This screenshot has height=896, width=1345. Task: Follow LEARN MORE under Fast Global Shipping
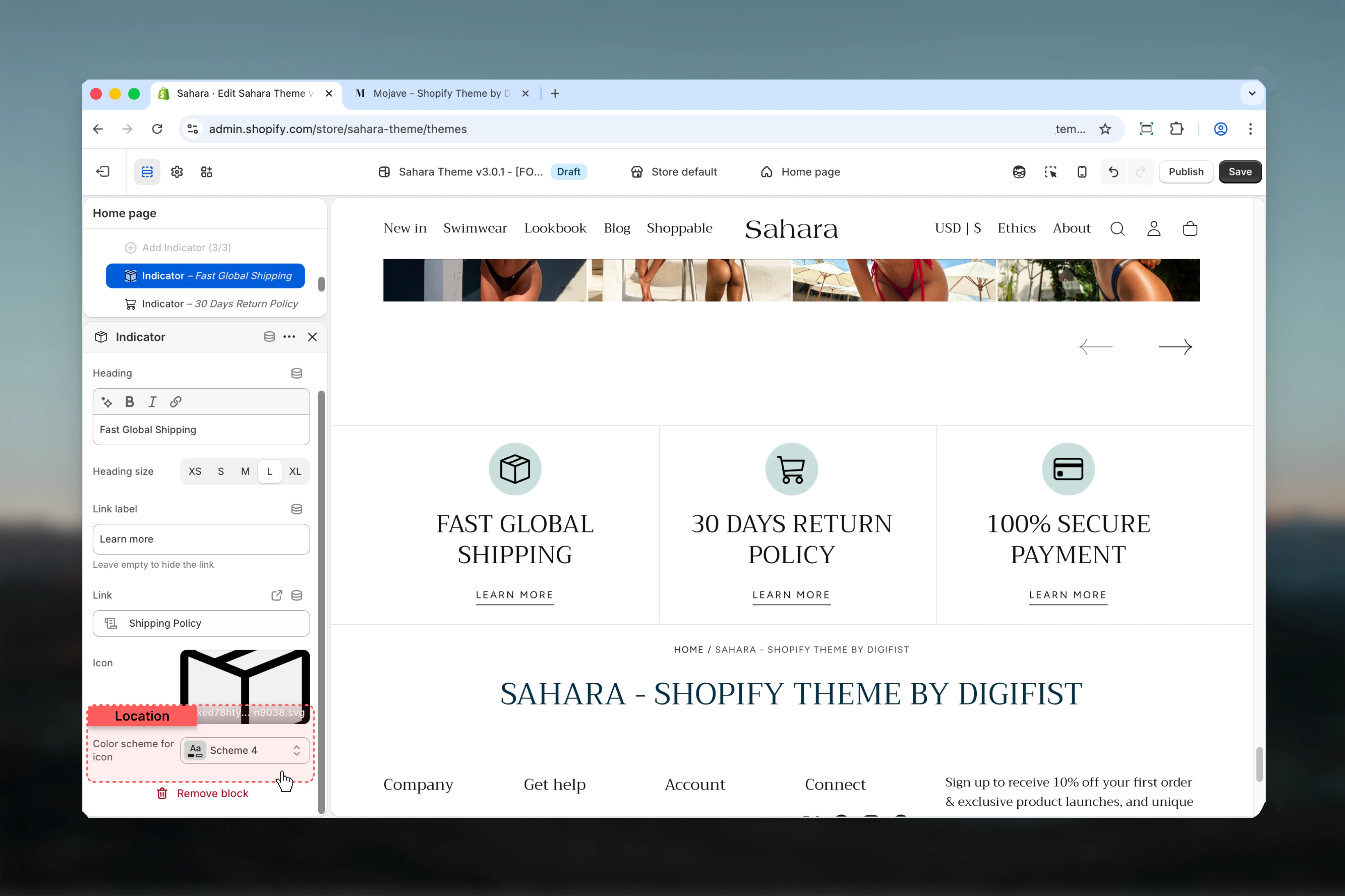coord(515,596)
